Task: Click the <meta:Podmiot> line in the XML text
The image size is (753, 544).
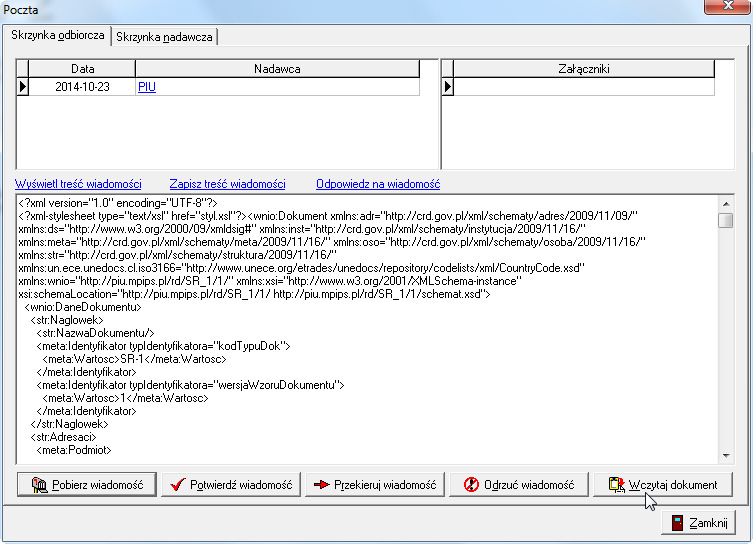Action: coord(74,450)
